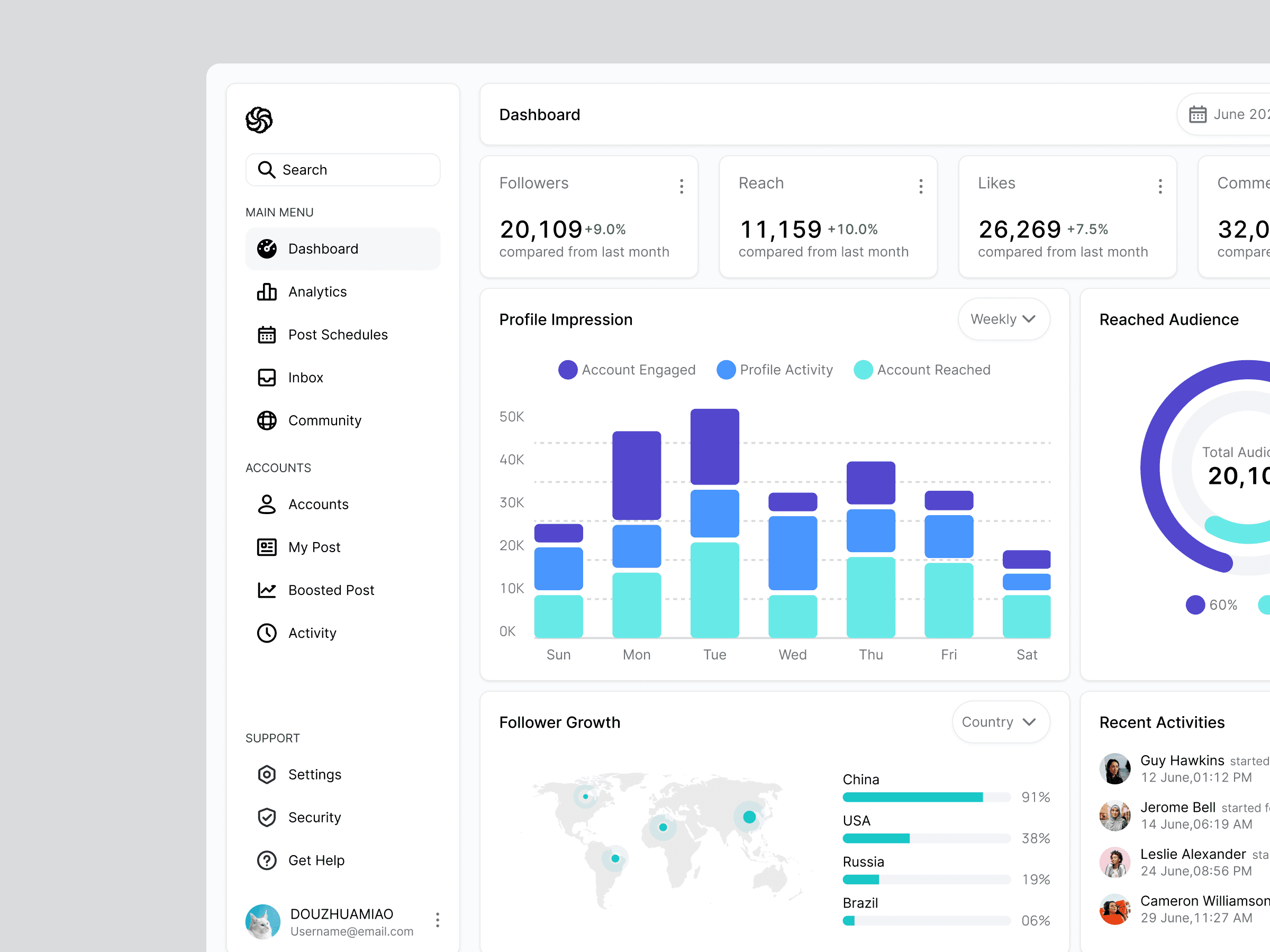Go to My Post menu item
This screenshot has width=1270, height=952.
coord(314,547)
